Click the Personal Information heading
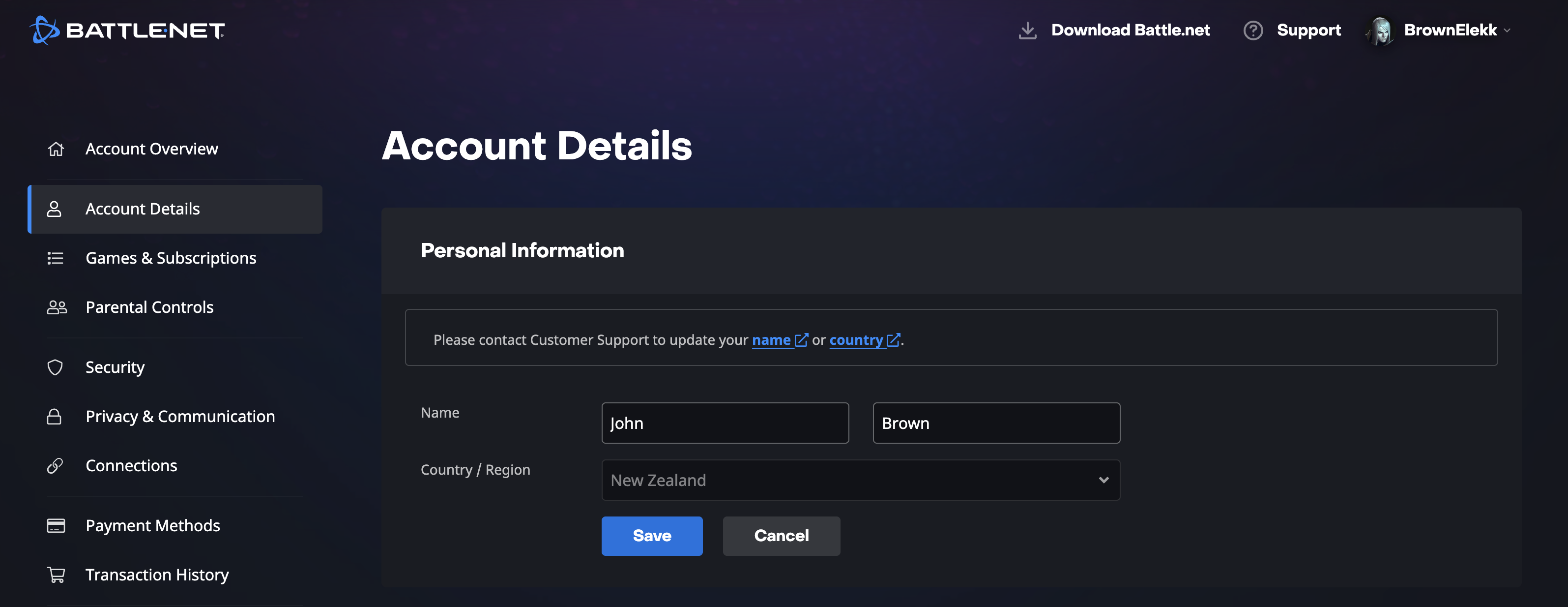The image size is (1568, 607). tap(523, 250)
